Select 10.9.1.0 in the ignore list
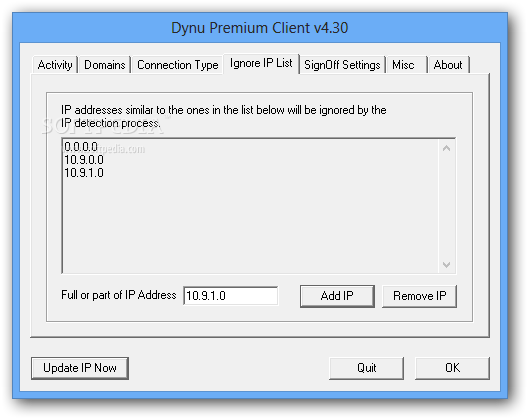Viewport: 528px width, 419px height. coord(84,173)
